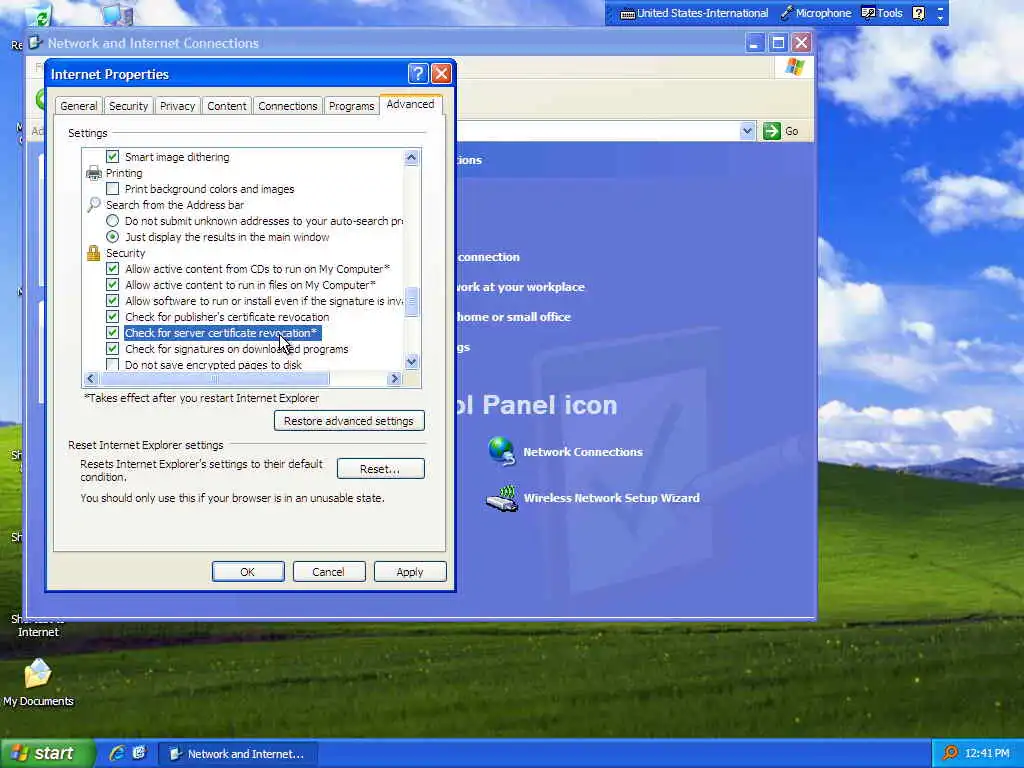1024x768 pixels.
Task: Select Just display the results in main window
Action: 112,236
